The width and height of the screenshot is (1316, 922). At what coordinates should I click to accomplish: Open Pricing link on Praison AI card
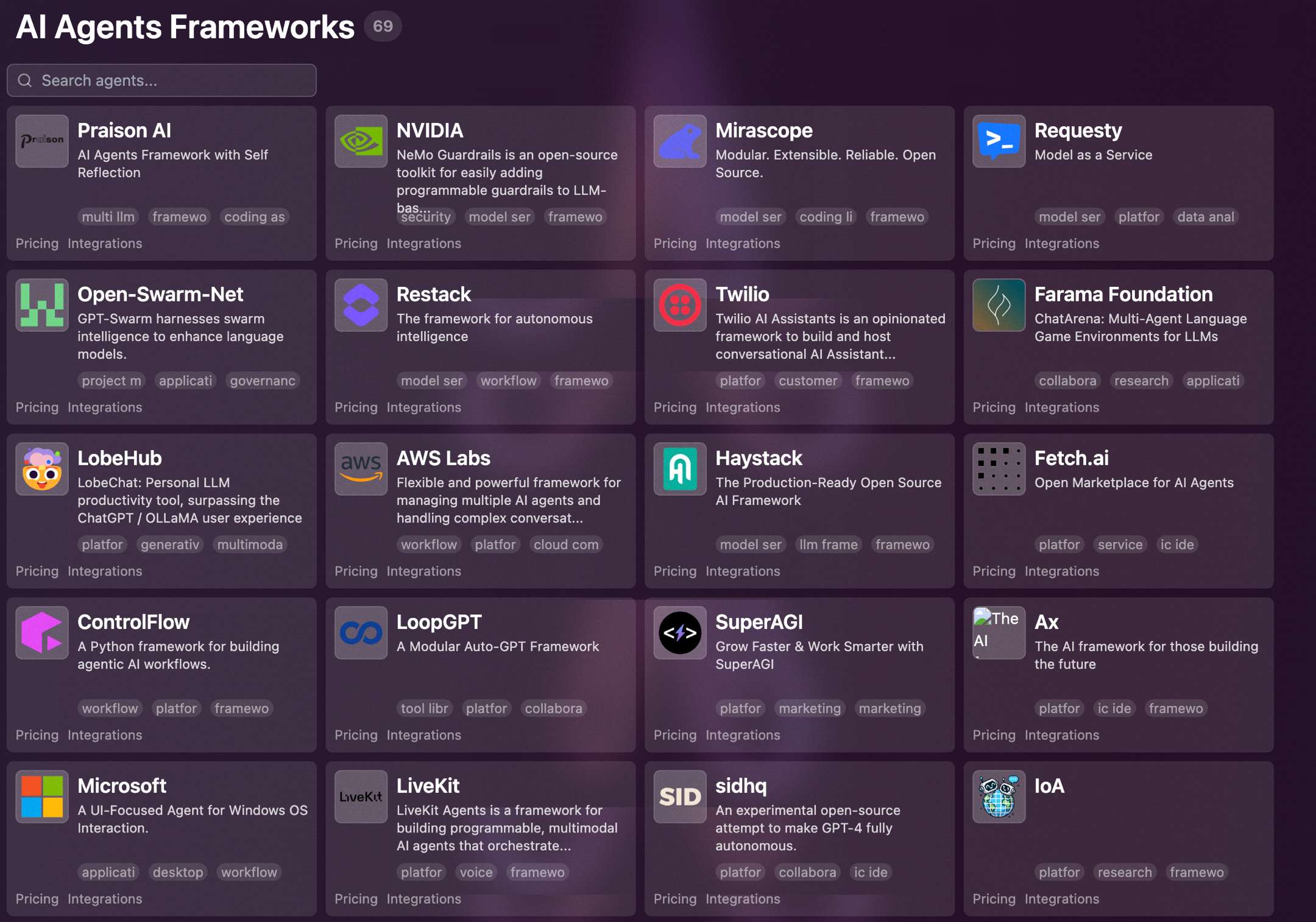(37, 244)
